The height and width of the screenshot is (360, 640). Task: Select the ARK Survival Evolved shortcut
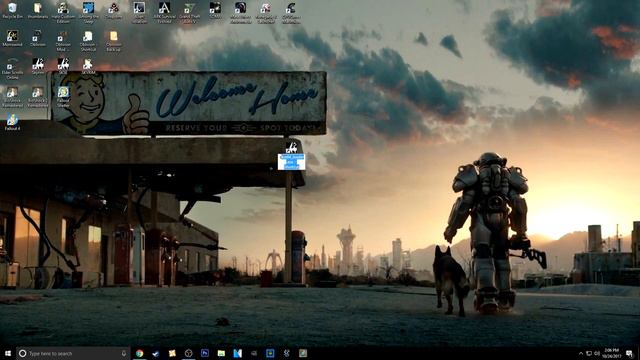click(164, 12)
